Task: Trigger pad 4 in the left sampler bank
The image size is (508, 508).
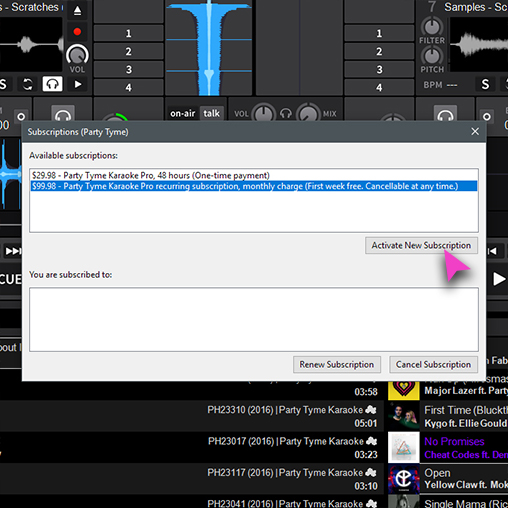Action: [x=129, y=87]
